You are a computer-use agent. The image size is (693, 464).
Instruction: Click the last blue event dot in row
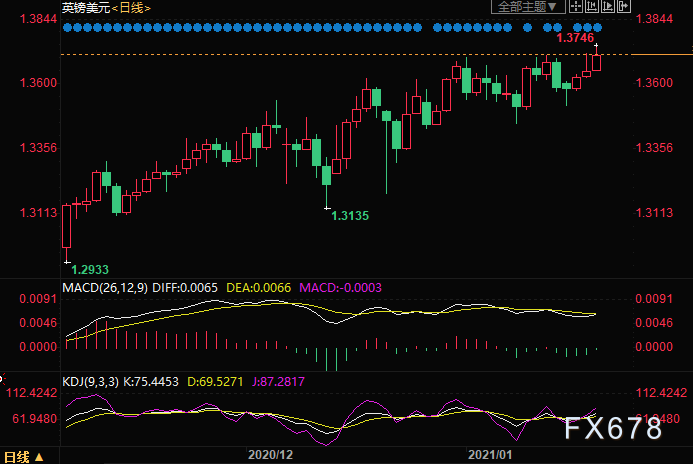point(598,28)
